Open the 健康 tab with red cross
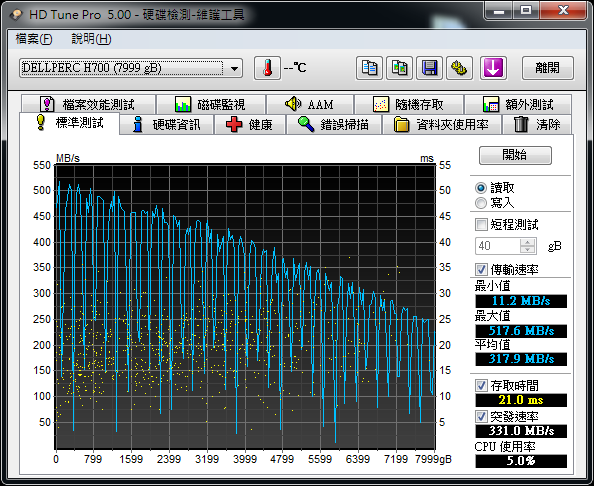 pos(250,125)
